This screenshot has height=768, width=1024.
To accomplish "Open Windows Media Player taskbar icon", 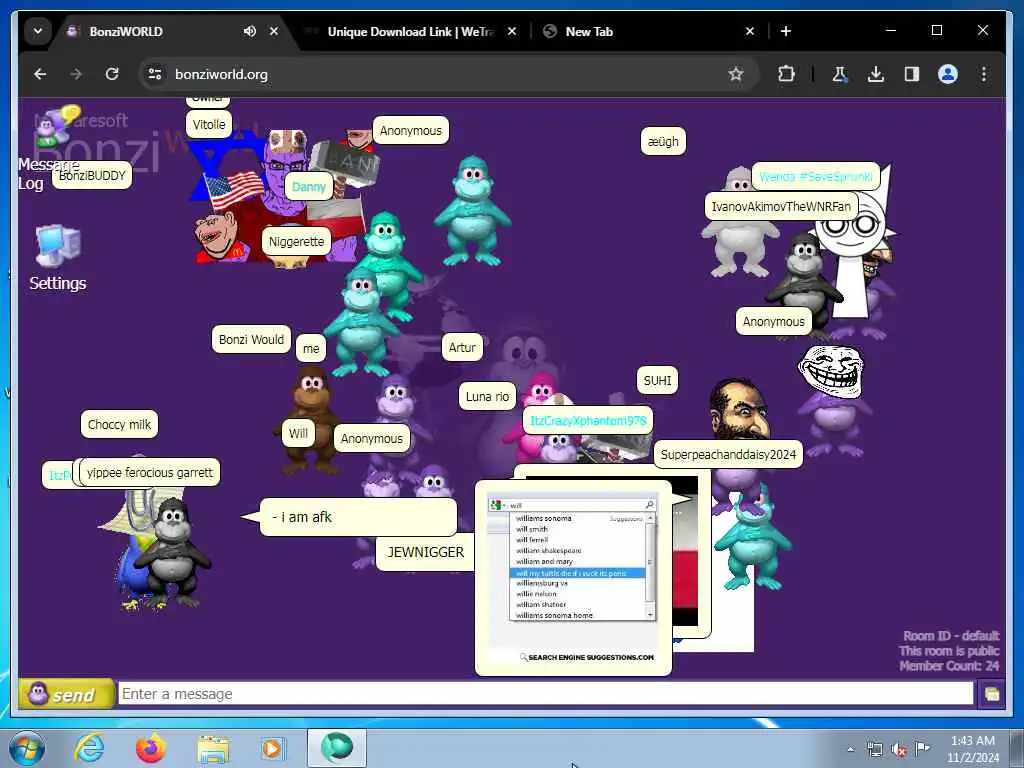I will (272, 748).
